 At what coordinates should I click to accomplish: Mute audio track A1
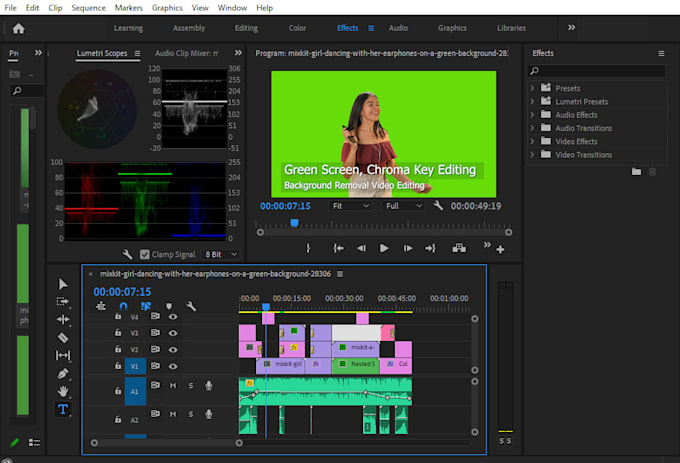click(x=173, y=385)
